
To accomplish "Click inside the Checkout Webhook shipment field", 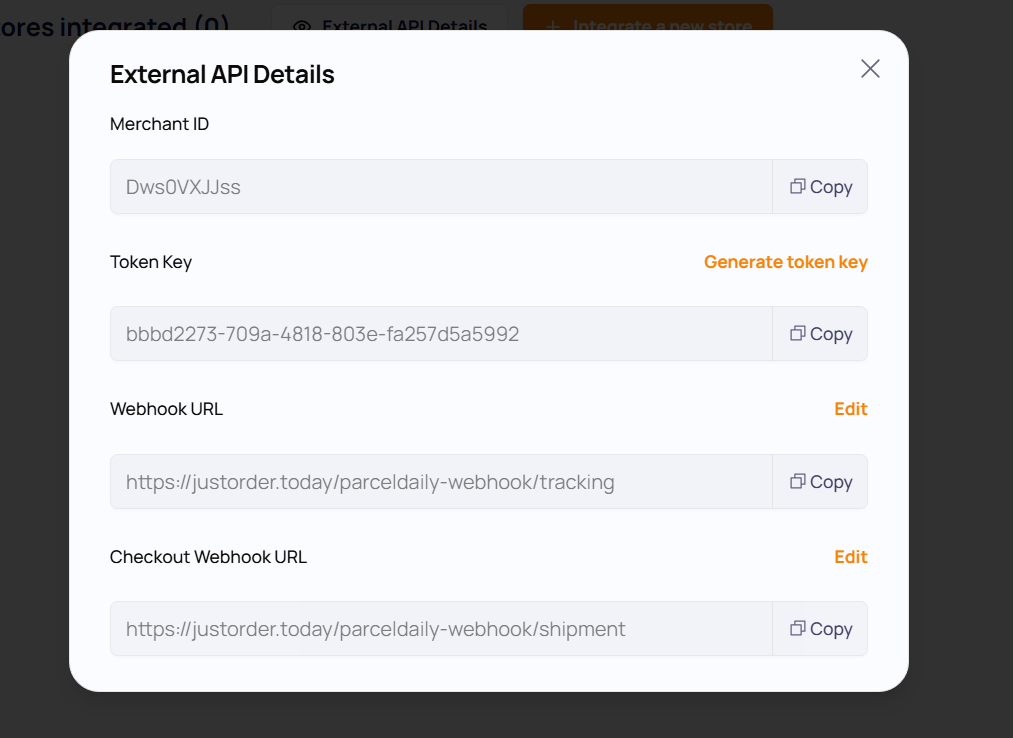I will coord(440,629).
